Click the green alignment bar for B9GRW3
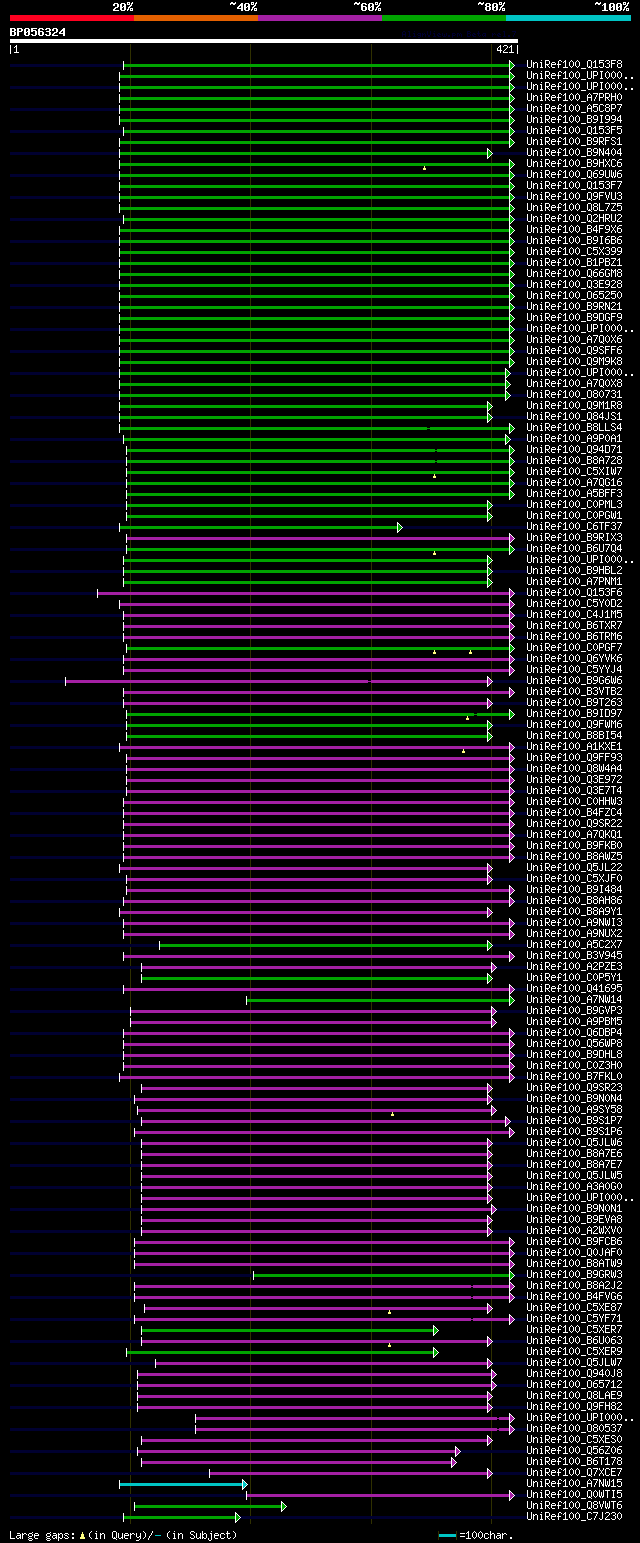640x1543 pixels. [x=384, y=1275]
